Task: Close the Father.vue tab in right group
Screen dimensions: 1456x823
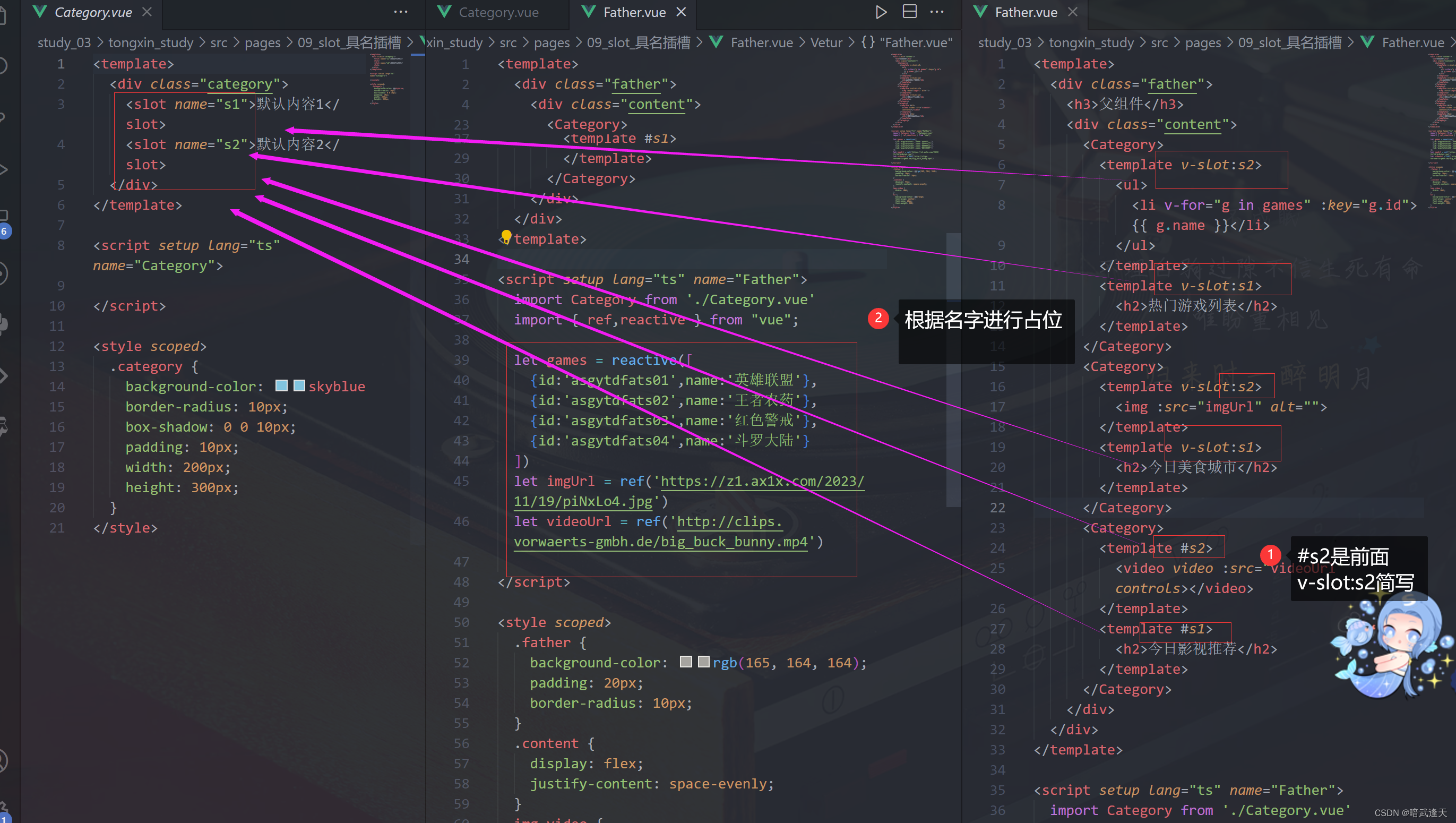Action: (x=1073, y=12)
